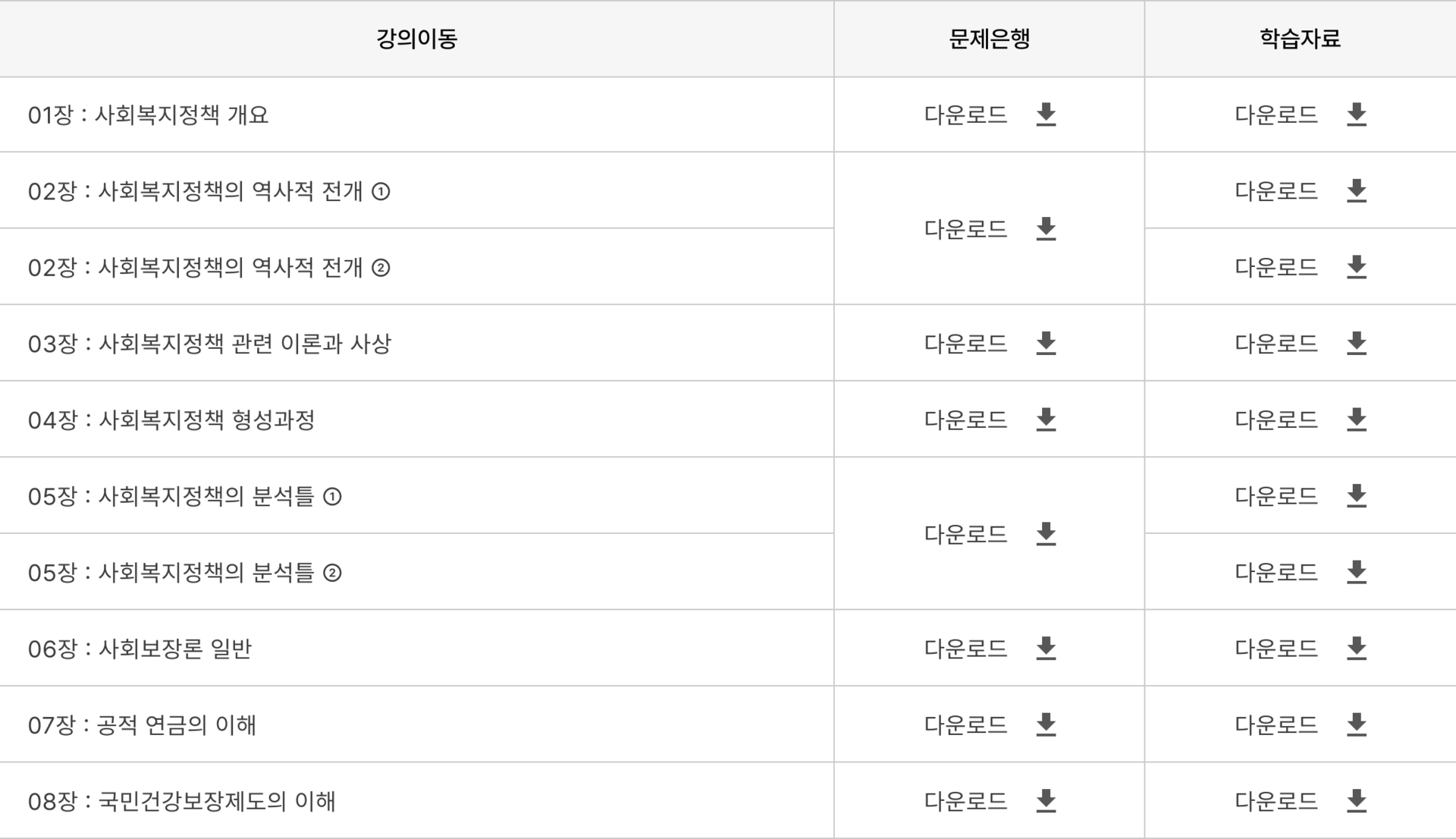Go to 03장 사회복지정책 관련 이론과 사상
Image resolution: width=1456 pixels, height=839 pixels.
(x=209, y=344)
